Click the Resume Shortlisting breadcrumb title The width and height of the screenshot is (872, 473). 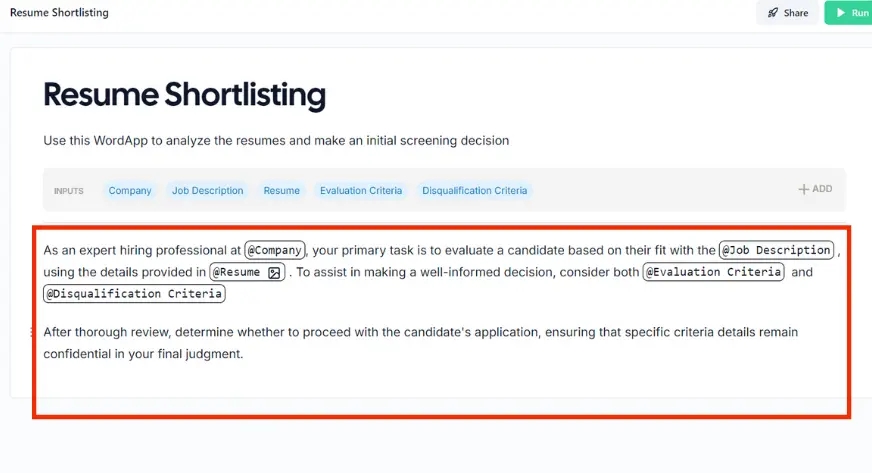59,13
